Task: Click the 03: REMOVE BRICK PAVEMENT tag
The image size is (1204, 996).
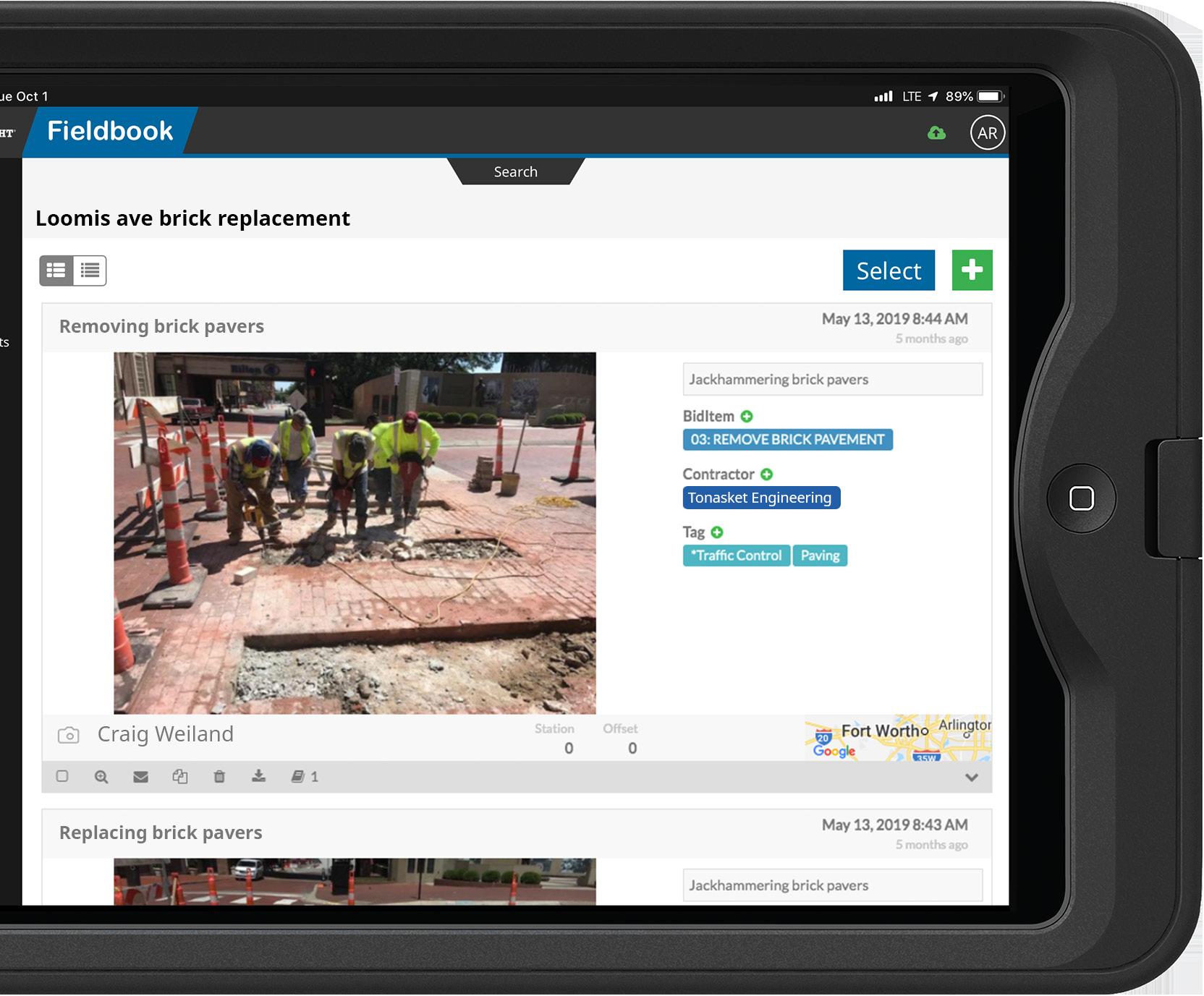Action: (788, 440)
